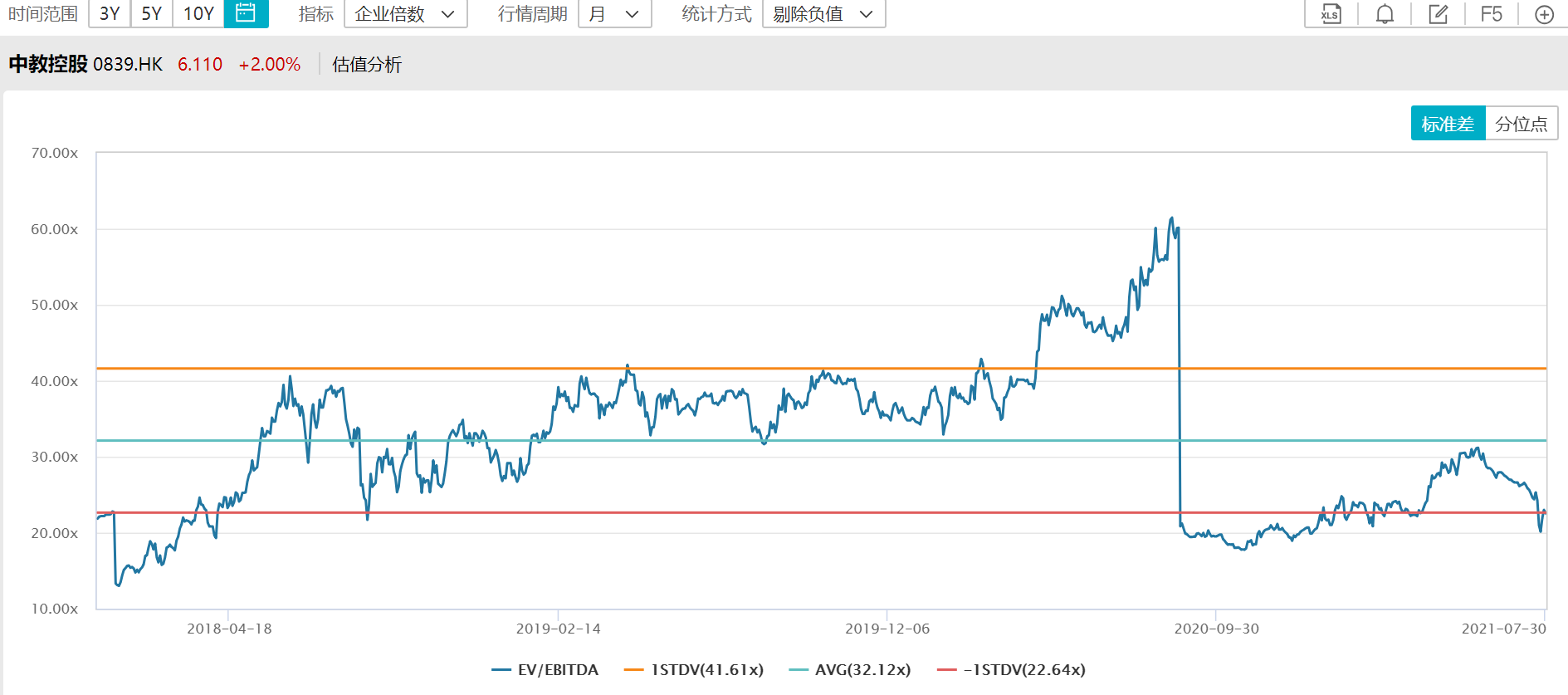Expand the 剔除负值 statistics dropdown
This screenshot has height=695, width=1568.
[823, 14]
